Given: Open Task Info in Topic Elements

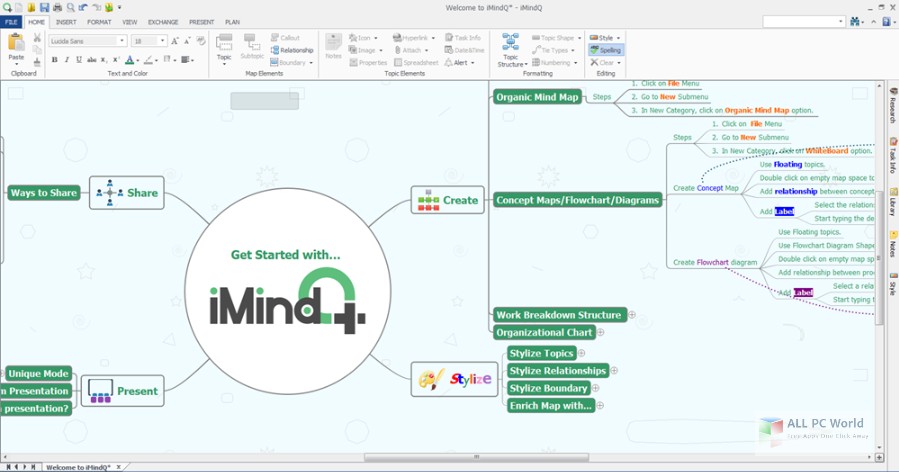Looking at the screenshot, I should click(x=463, y=38).
